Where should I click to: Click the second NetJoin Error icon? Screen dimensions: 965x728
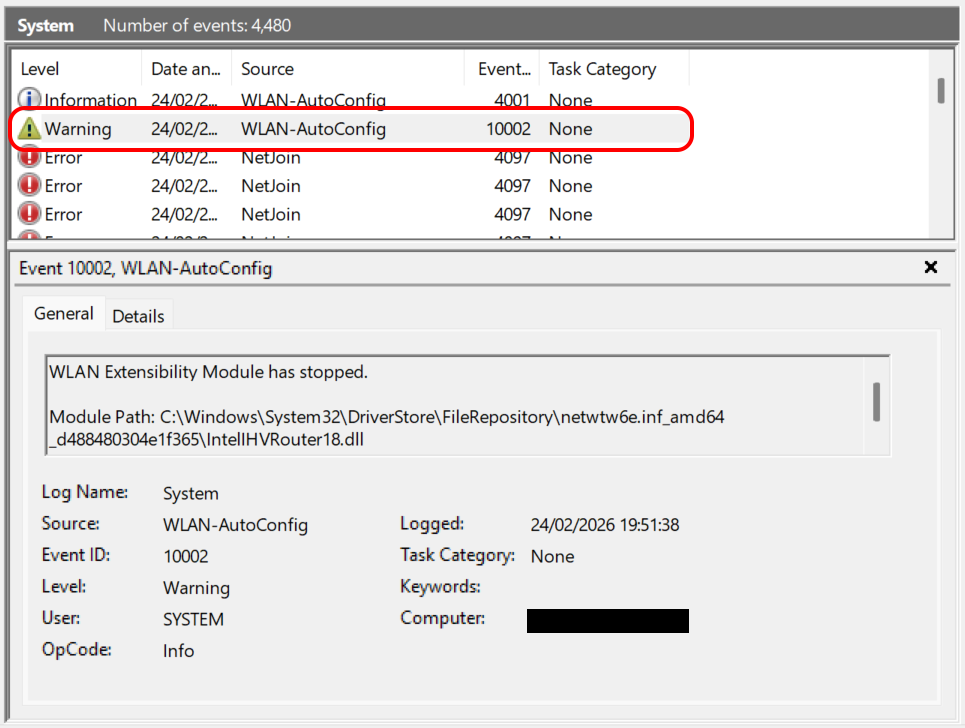coord(30,186)
